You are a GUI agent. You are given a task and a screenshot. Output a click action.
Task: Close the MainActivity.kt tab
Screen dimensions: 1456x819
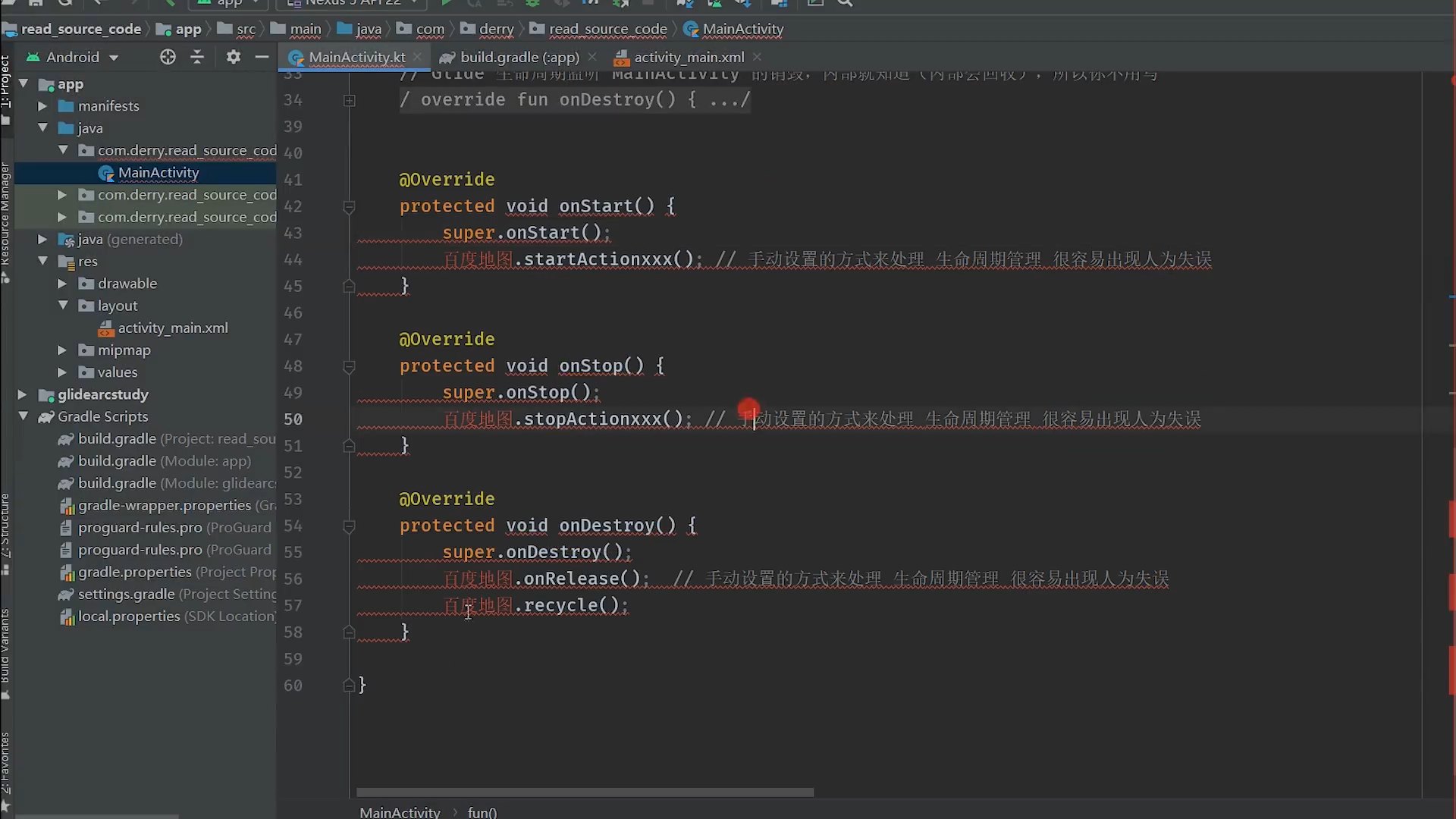tap(418, 57)
